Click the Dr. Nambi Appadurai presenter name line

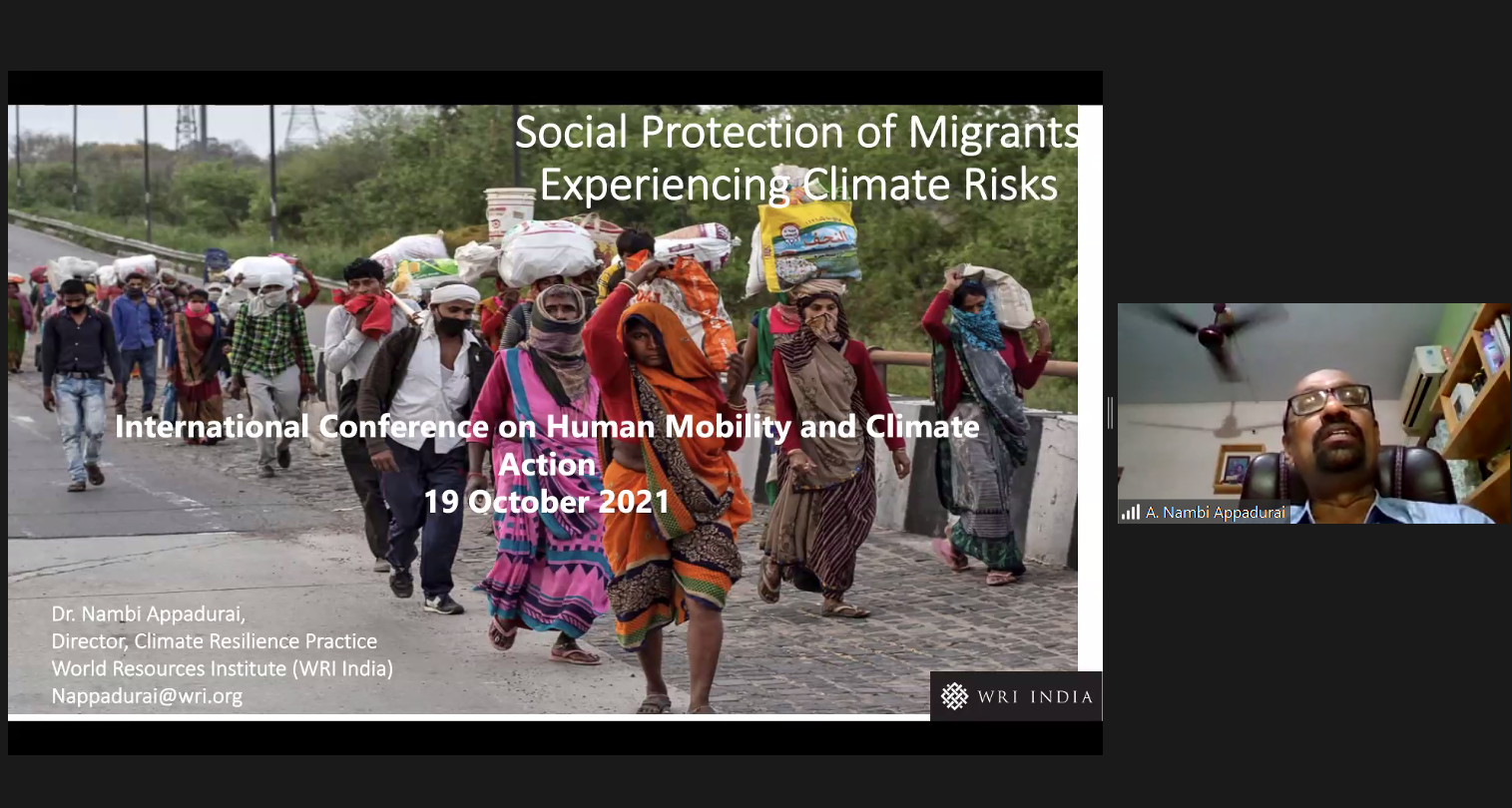pos(148,613)
